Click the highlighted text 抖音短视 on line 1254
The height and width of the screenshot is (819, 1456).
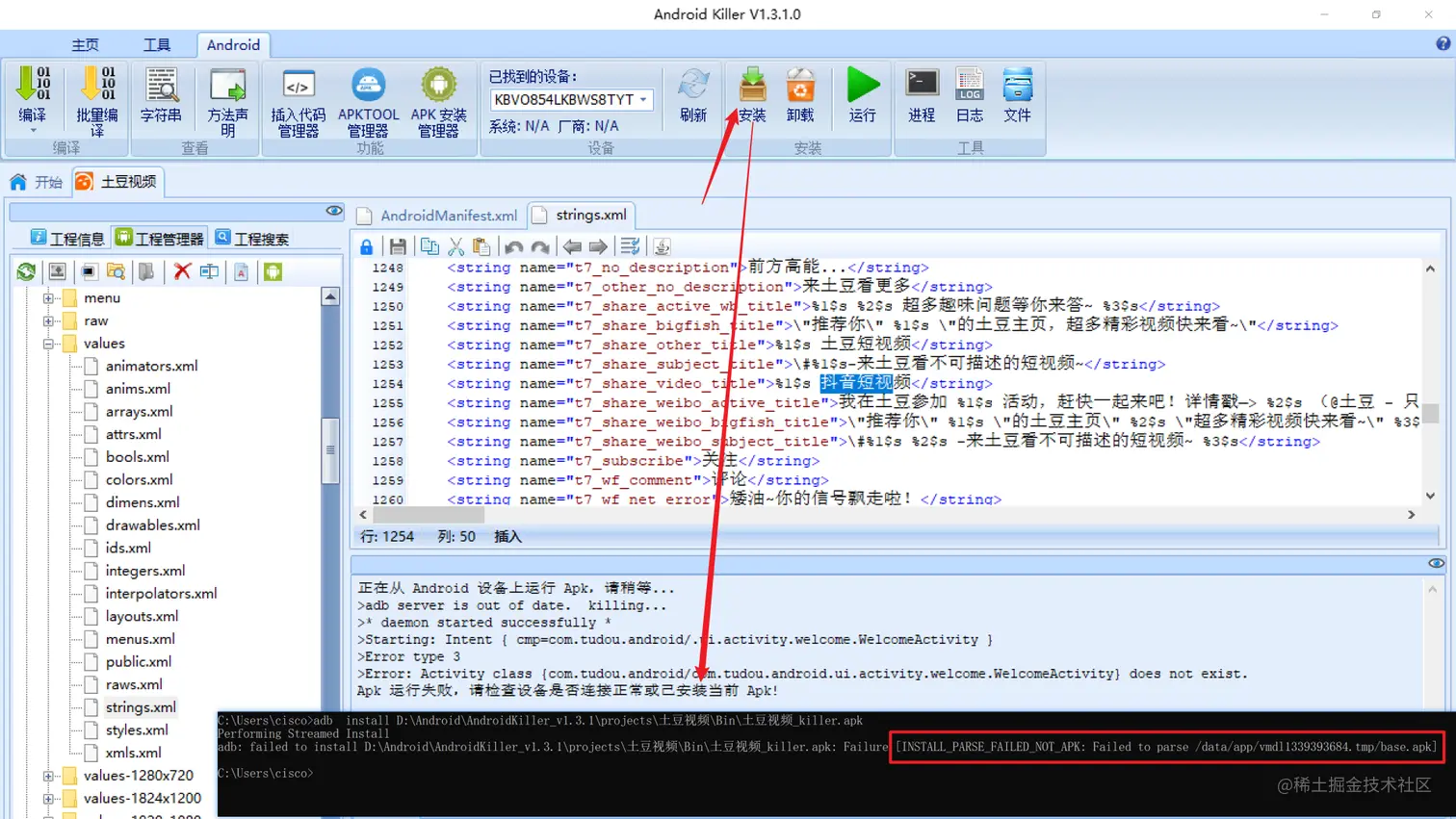856,383
